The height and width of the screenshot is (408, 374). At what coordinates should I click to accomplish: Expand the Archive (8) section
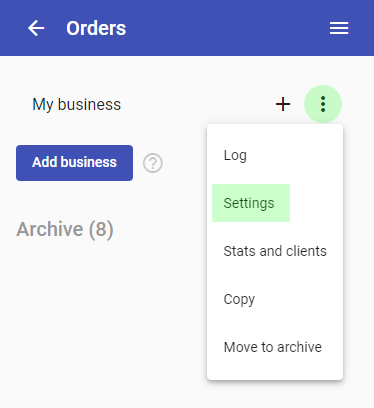(x=65, y=229)
